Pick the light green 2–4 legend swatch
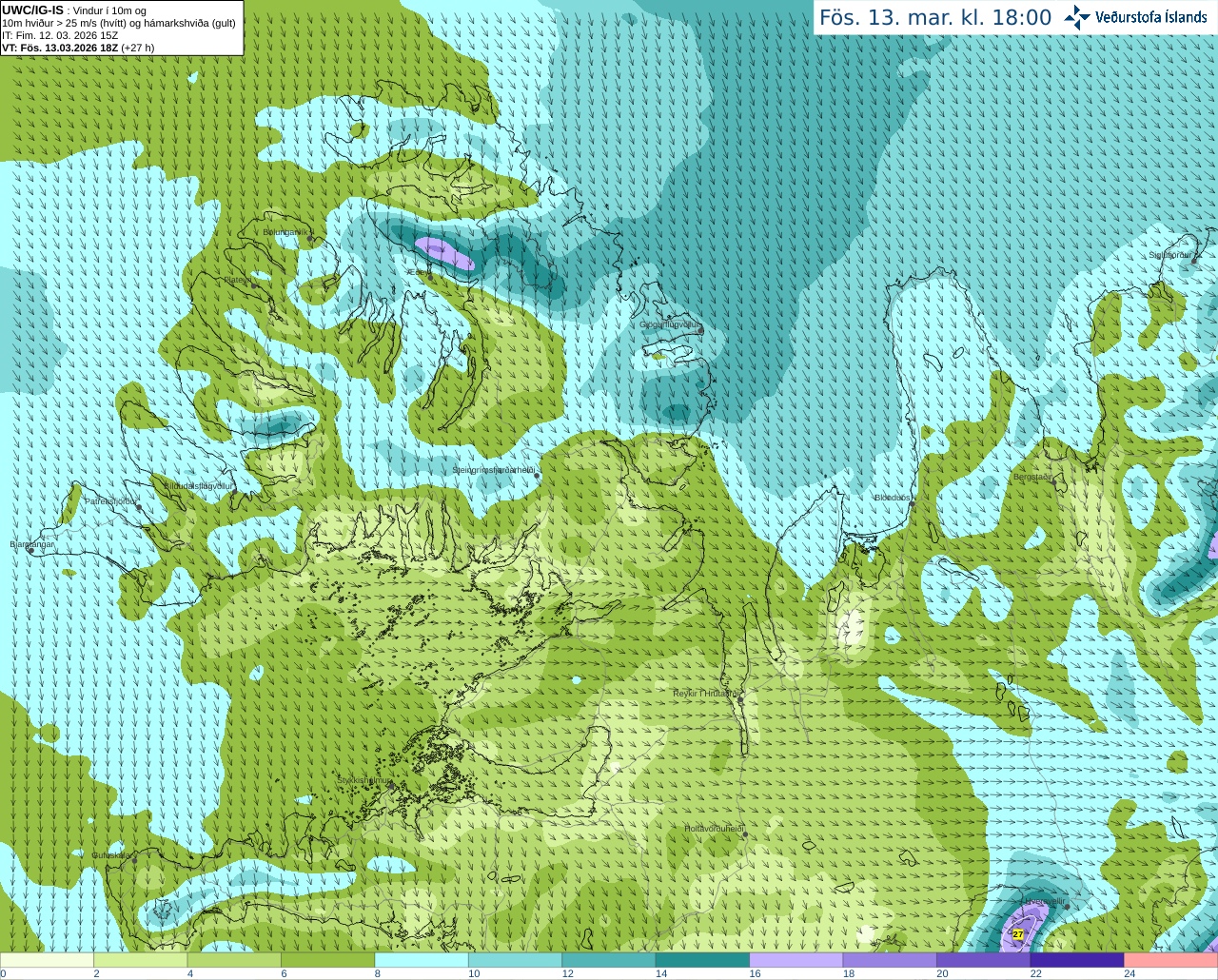The image size is (1218, 980). 141,960
